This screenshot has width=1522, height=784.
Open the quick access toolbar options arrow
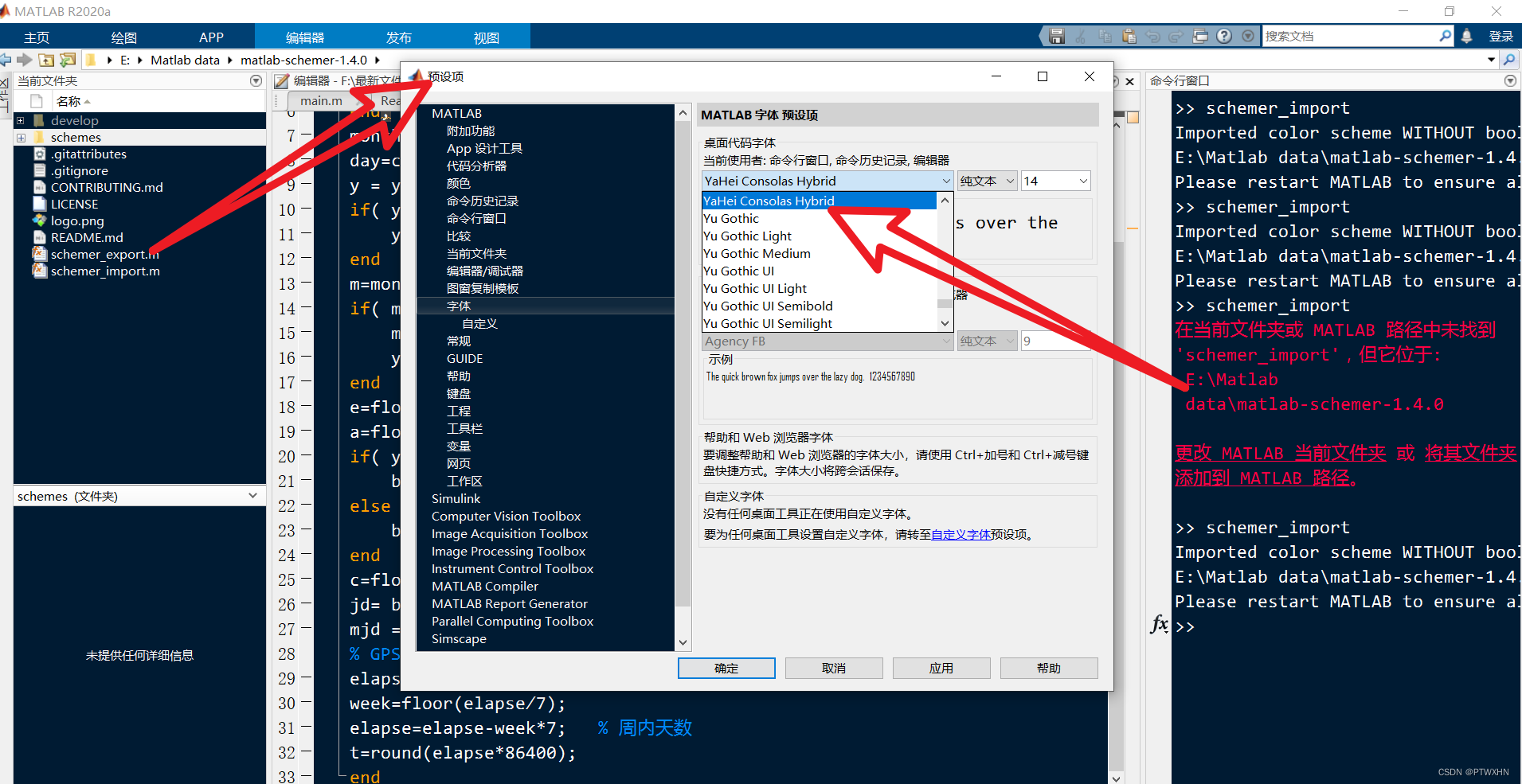tap(1248, 36)
